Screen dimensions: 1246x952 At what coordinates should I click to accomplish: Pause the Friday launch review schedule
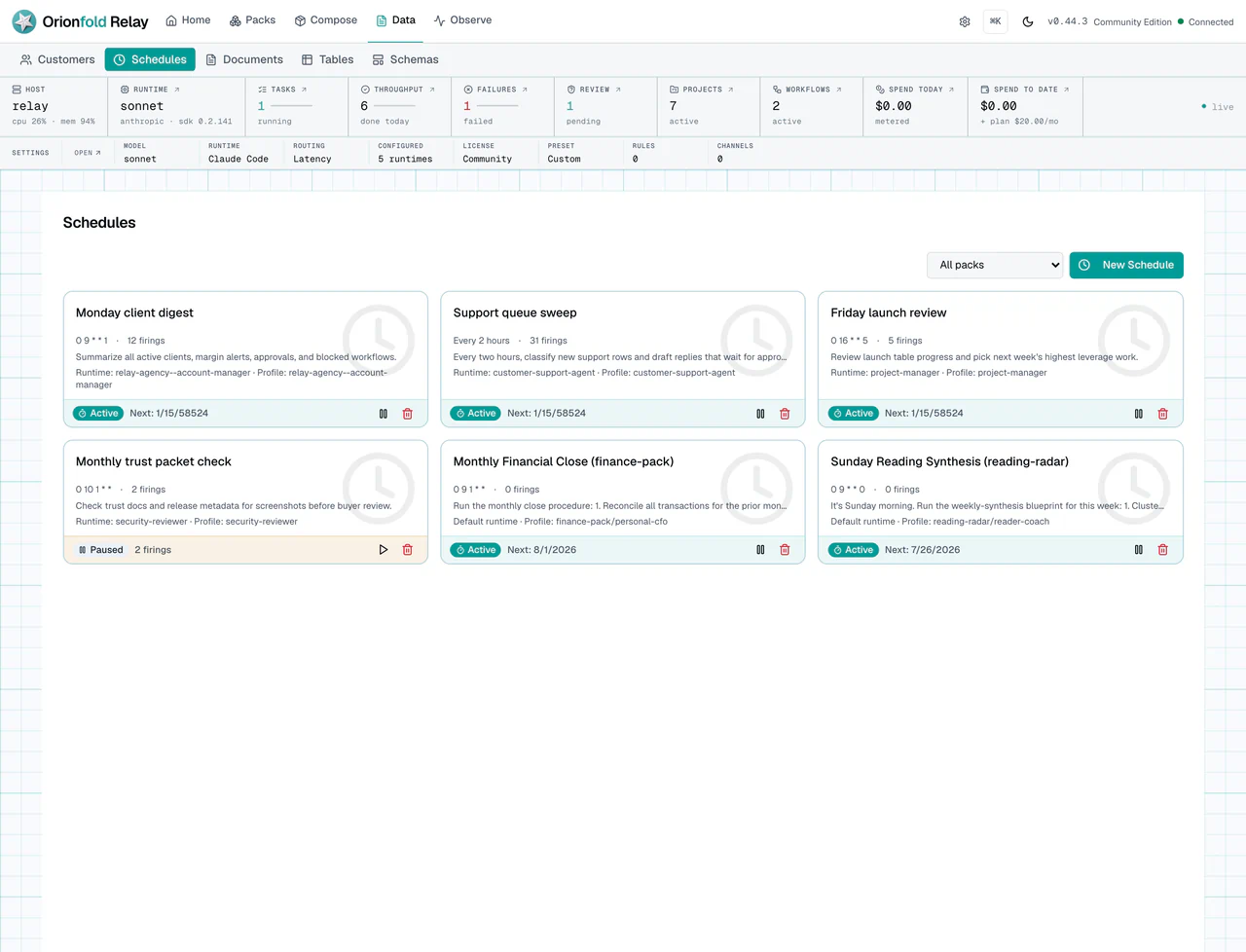click(x=1138, y=414)
